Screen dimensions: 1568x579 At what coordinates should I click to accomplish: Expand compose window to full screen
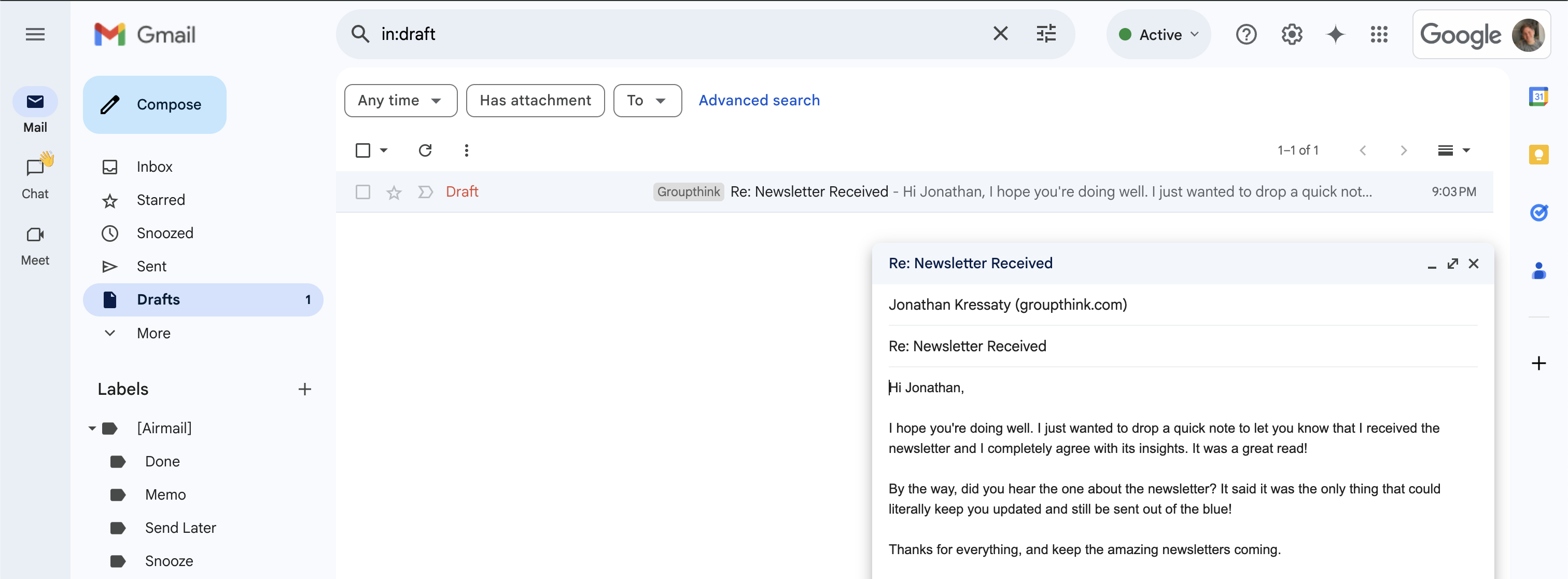[x=1452, y=264]
